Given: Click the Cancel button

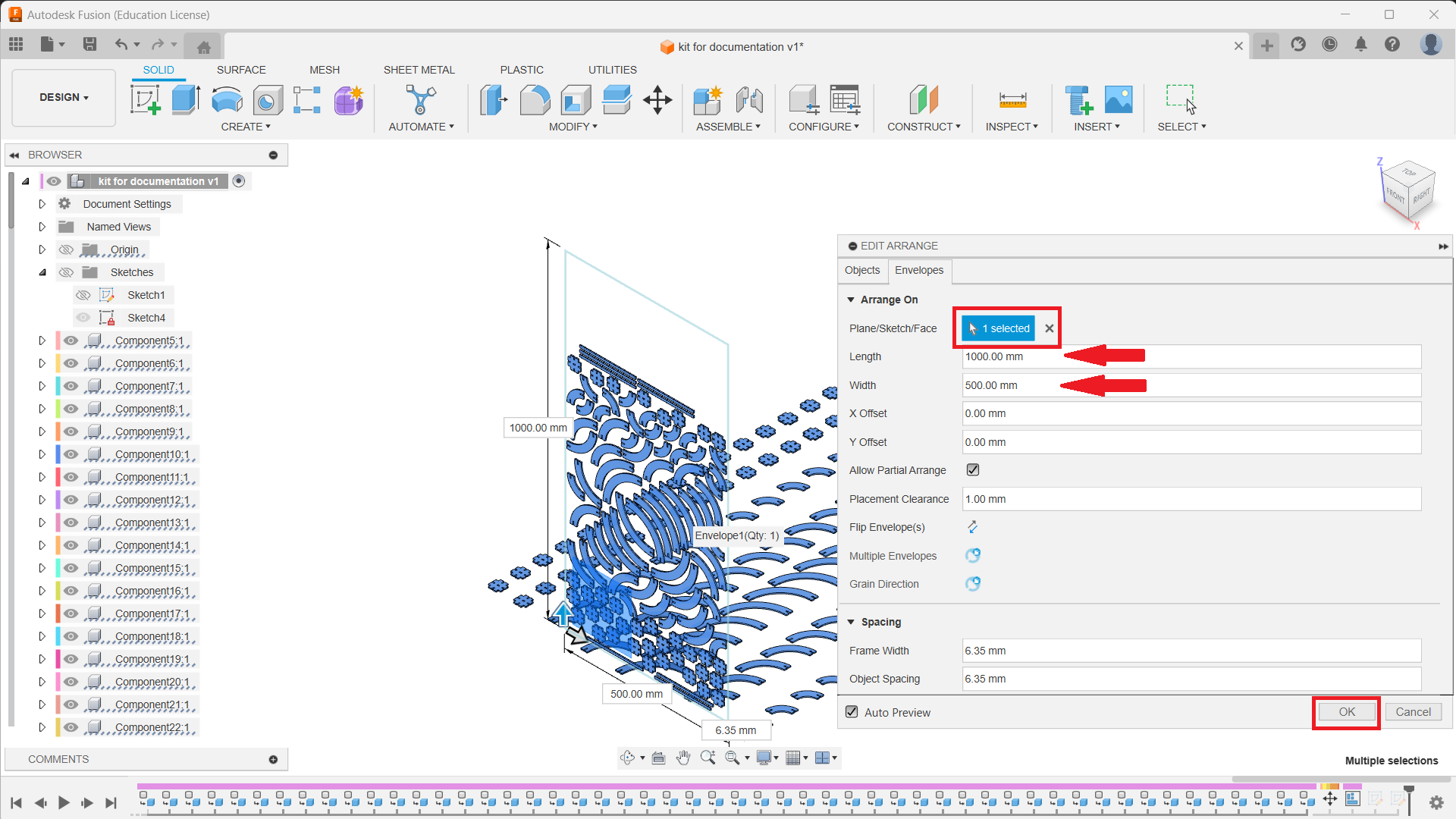Looking at the screenshot, I should 1413,712.
